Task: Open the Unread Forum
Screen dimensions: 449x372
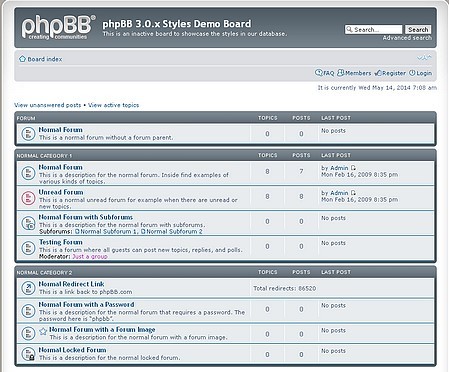Action: [61, 192]
